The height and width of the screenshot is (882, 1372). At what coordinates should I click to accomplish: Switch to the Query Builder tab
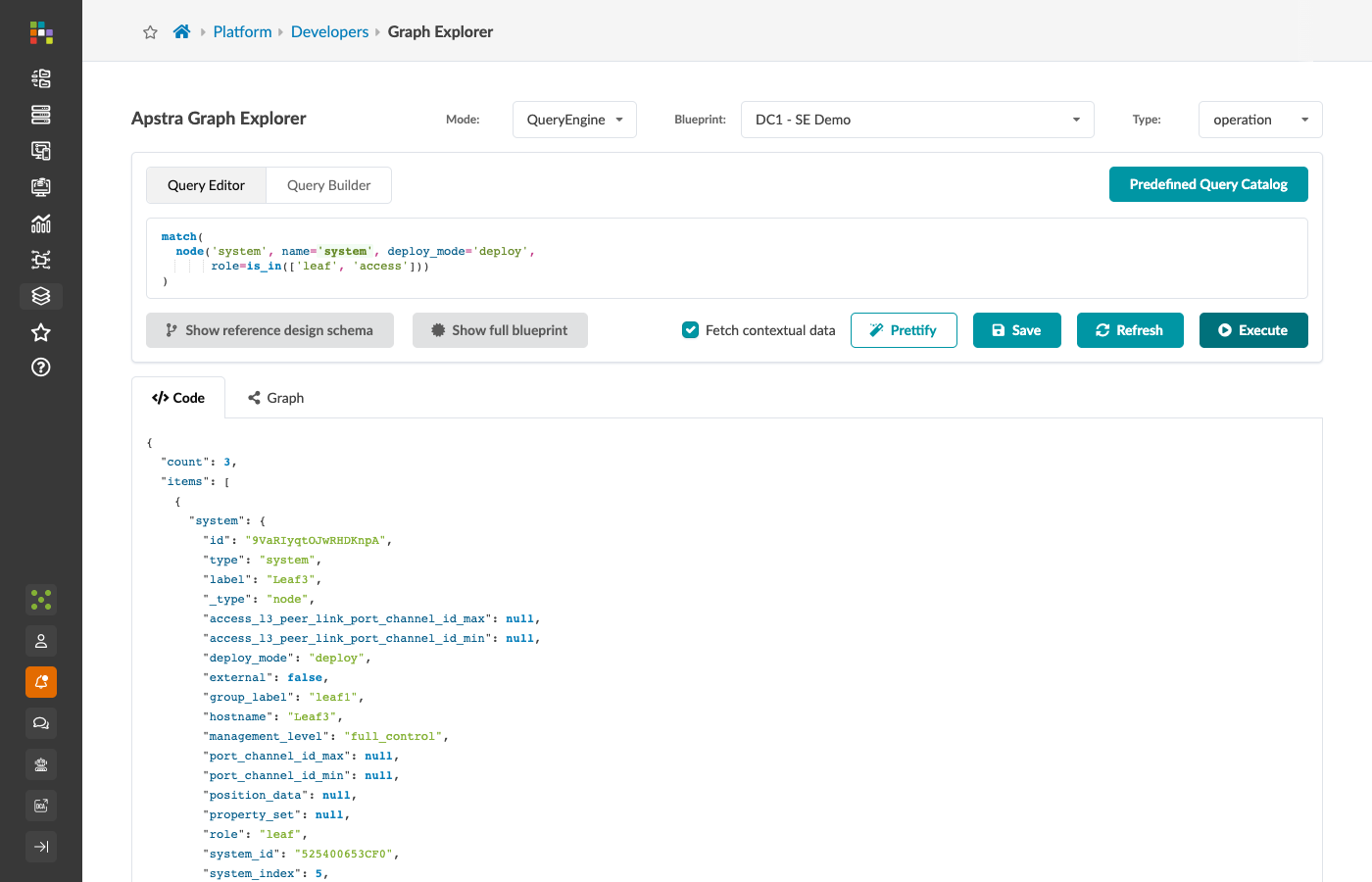tap(329, 185)
